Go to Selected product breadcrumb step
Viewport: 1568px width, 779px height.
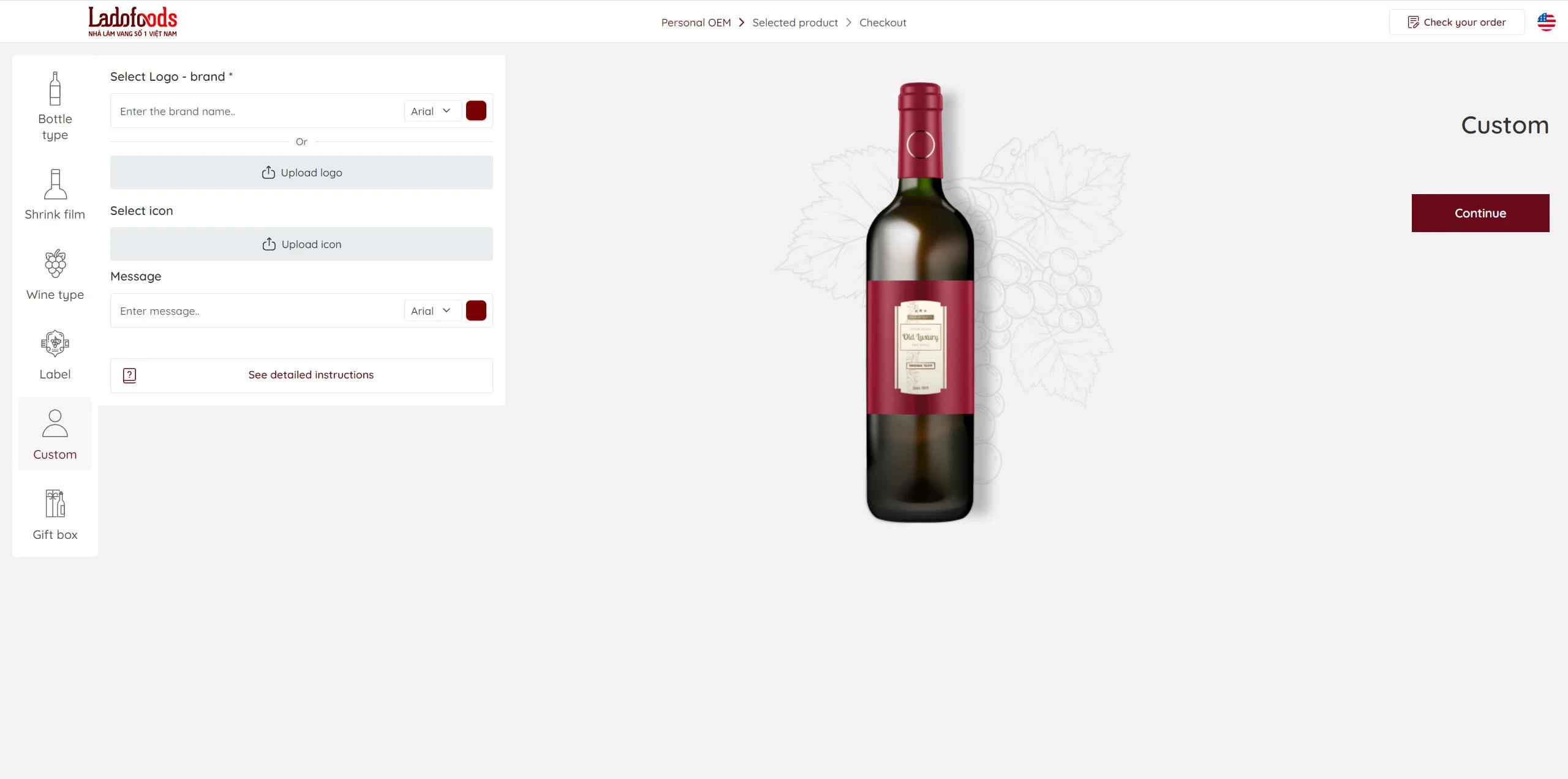pyautogui.click(x=795, y=23)
